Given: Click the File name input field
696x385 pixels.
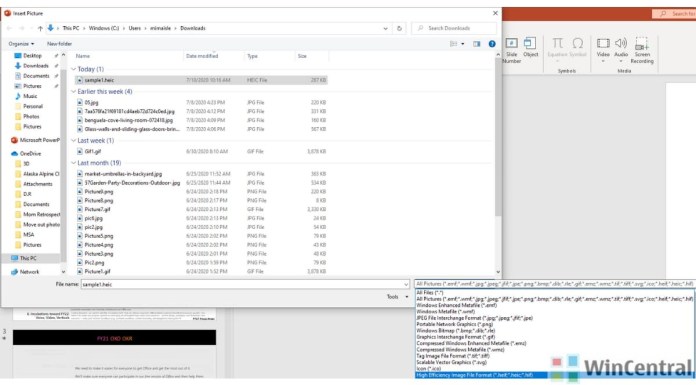Looking at the screenshot, I should pyautogui.click(x=245, y=284).
